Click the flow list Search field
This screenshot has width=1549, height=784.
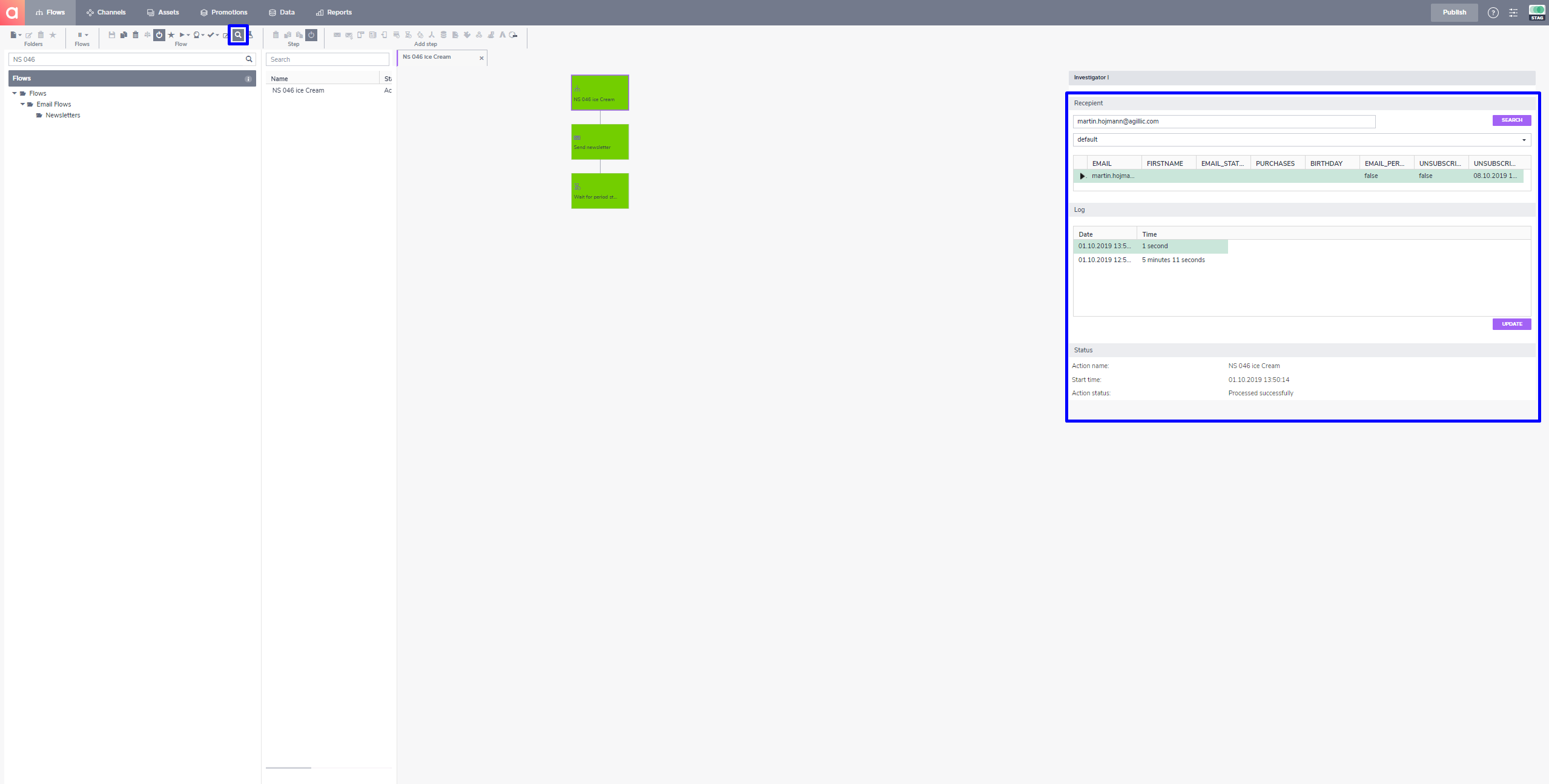pyautogui.click(x=327, y=59)
